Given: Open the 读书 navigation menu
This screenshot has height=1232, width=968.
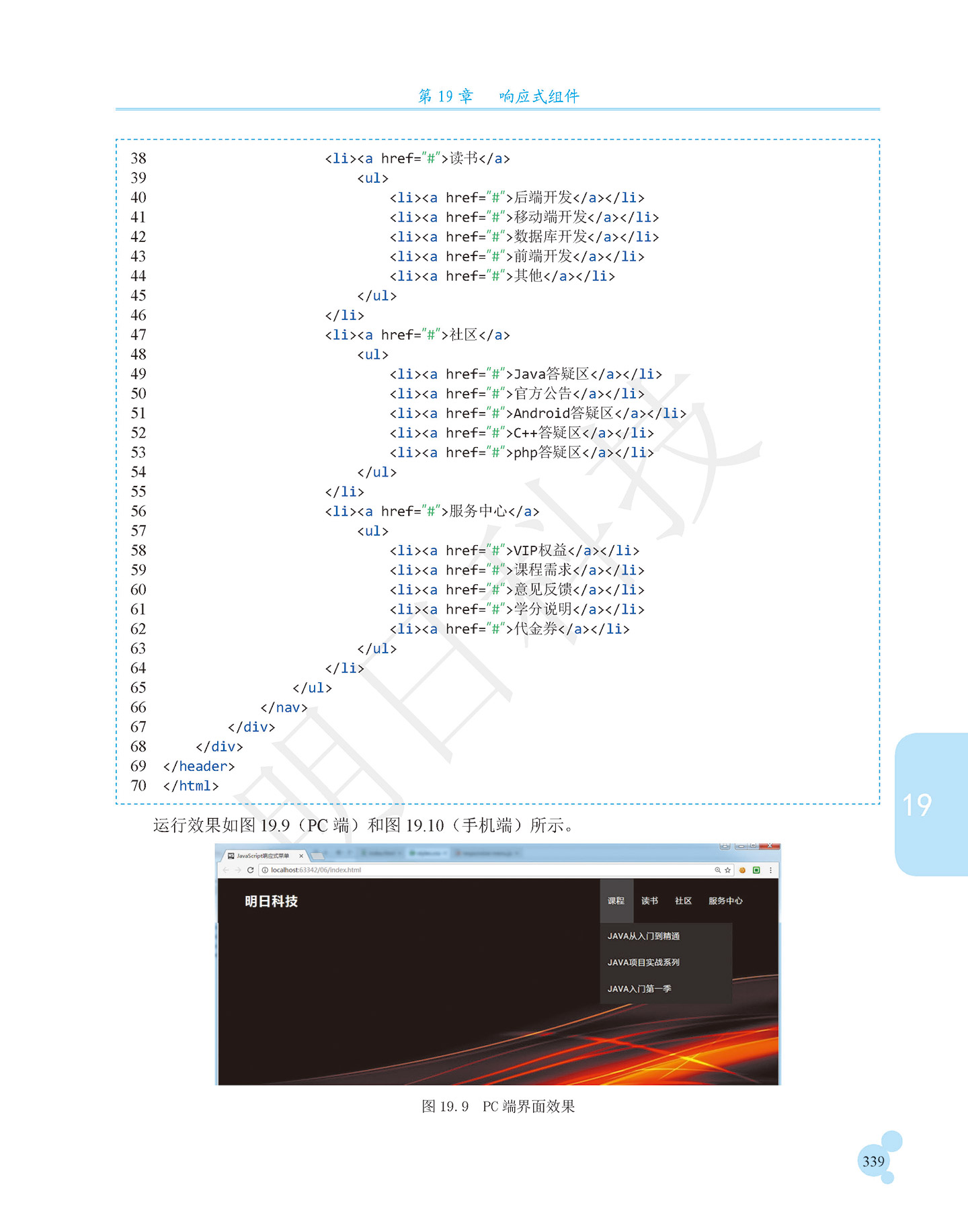Looking at the screenshot, I should pos(650,901).
